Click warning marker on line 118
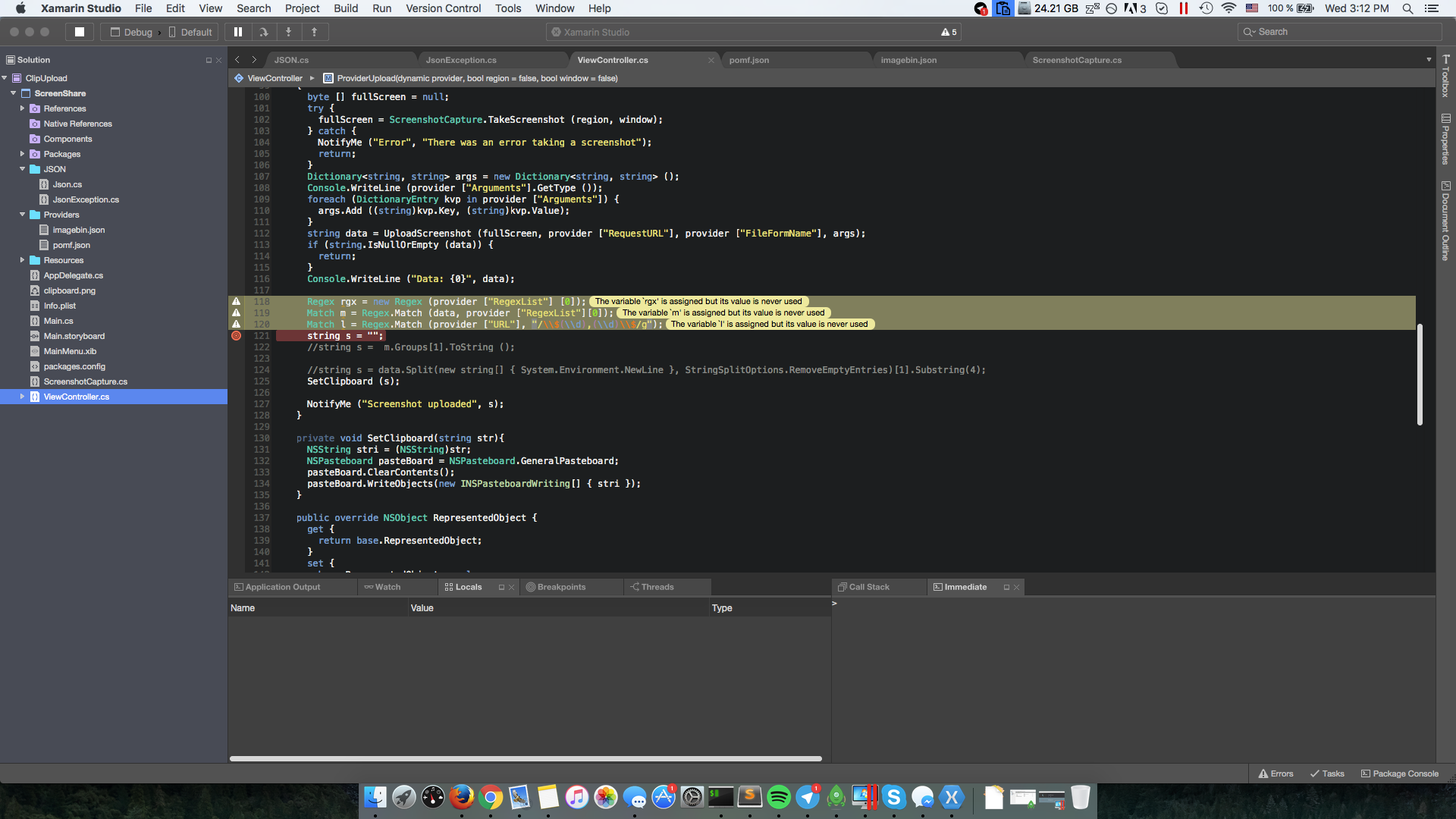The width and height of the screenshot is (1456, 819). [236, 302]
